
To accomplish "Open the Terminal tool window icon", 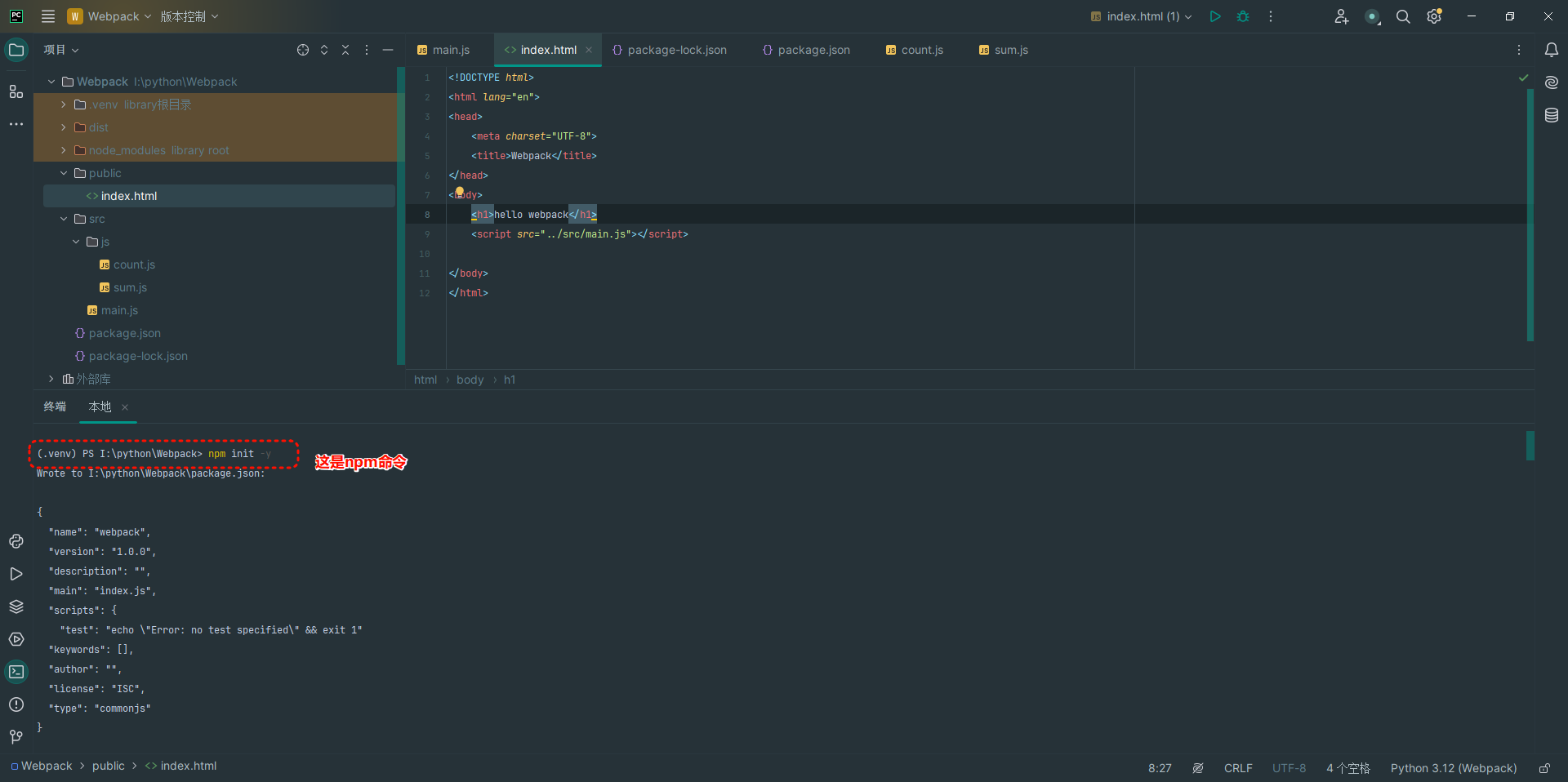I will pyautogui.click(x=16, y=672).
